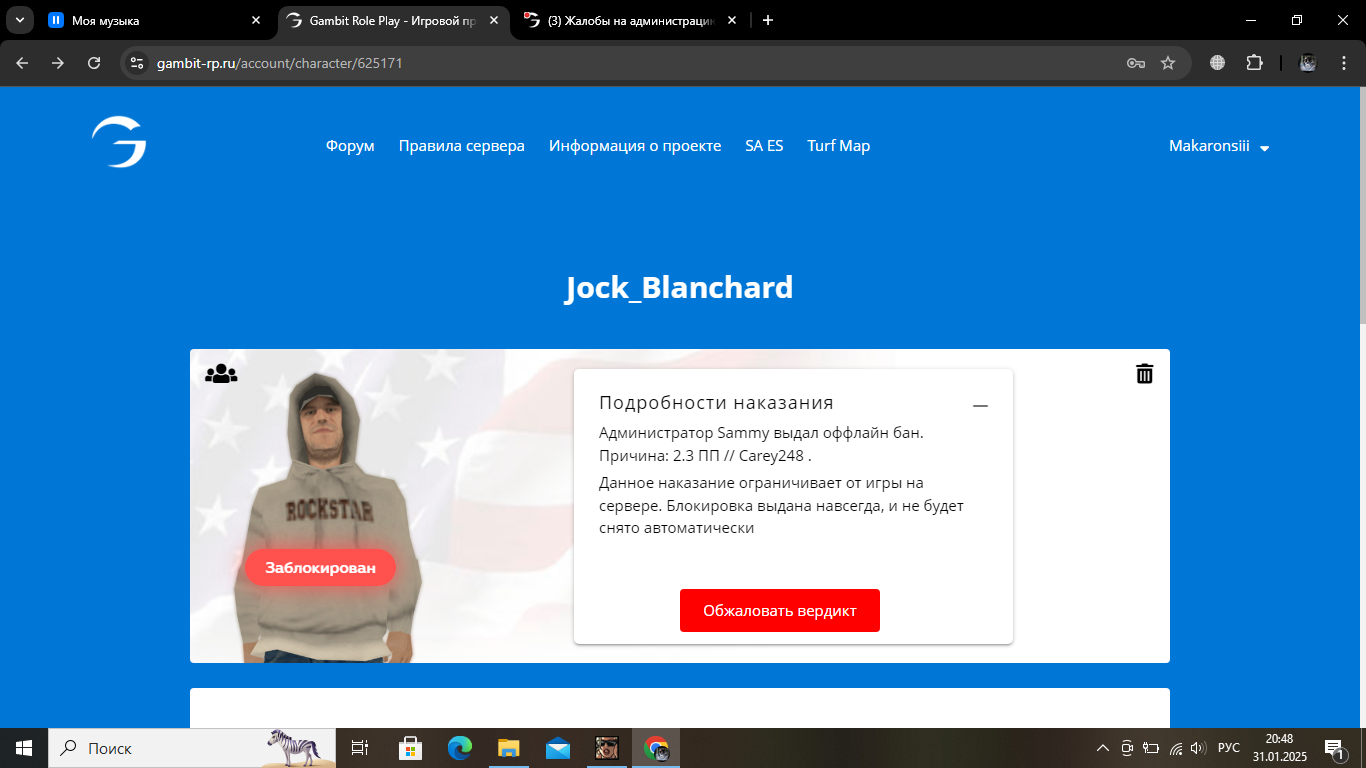Open the Chrome three-dot menu
The image size is (1366, 768).
pyautogui.click(x=1341, y=63)
